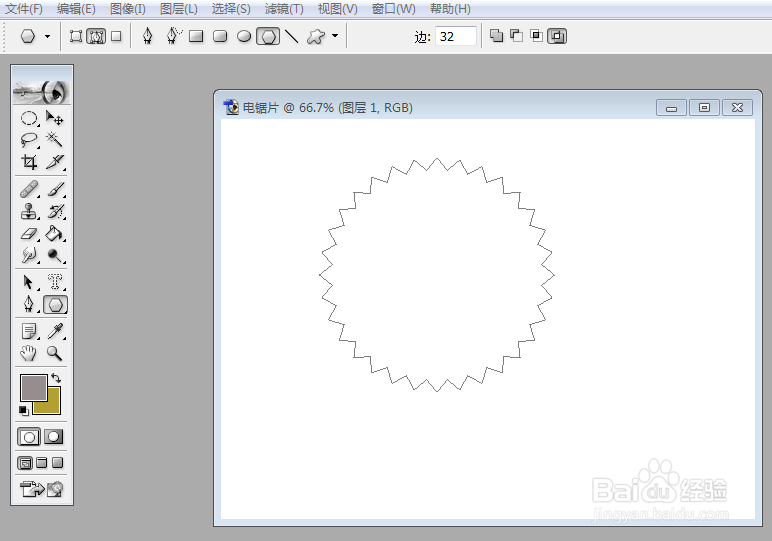This screenshot has width=772, height=541.
Task: Select the Zoom magnifier tool
Action: [55, 353]
